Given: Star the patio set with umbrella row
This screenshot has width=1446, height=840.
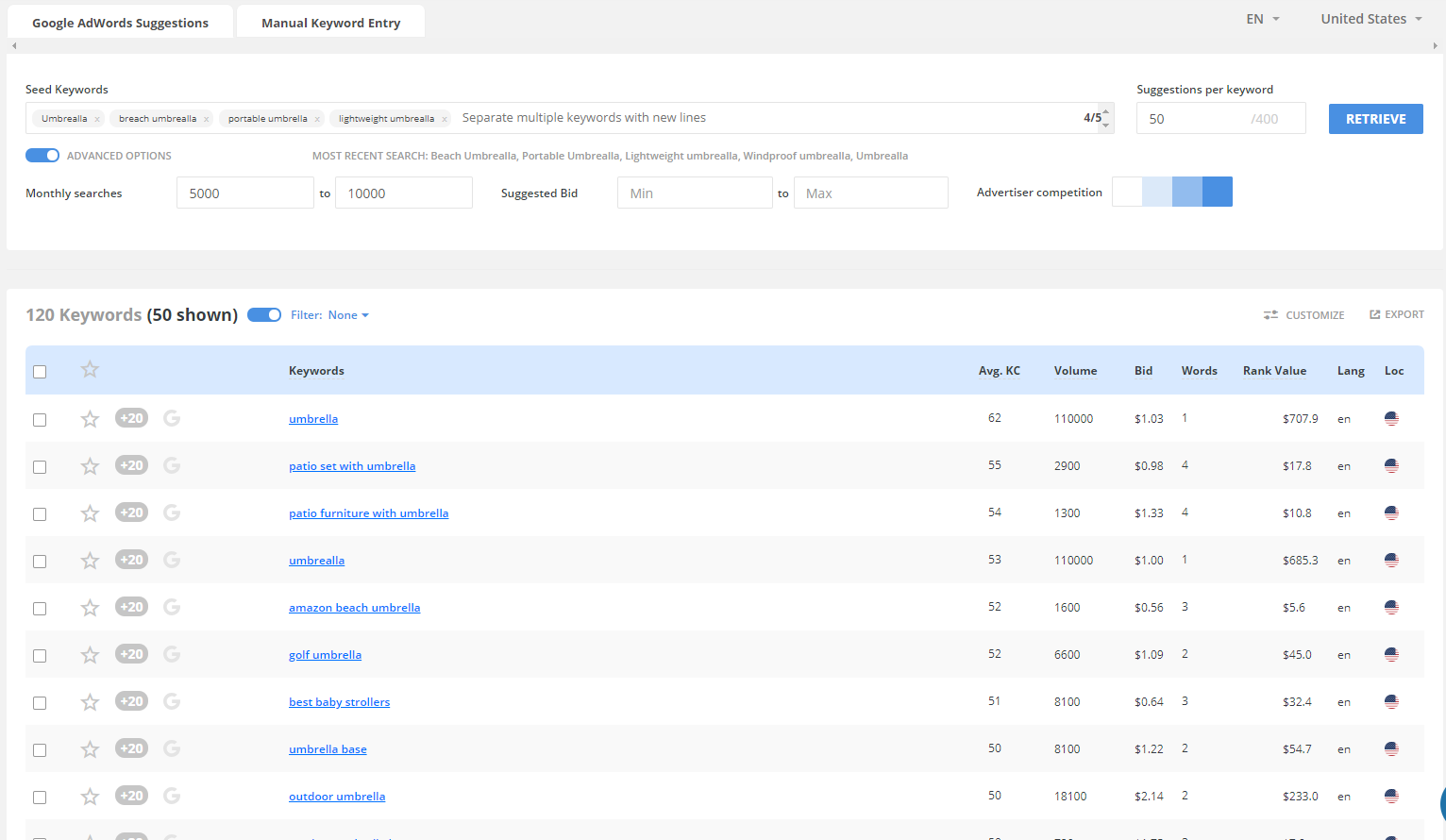Looking at the screenshot, I should (90, 465).
